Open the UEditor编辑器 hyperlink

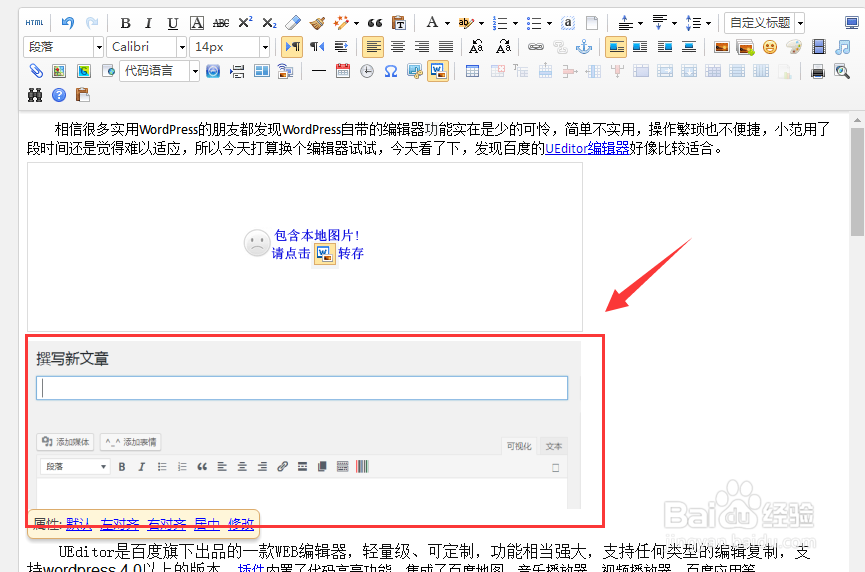[587, 148]
